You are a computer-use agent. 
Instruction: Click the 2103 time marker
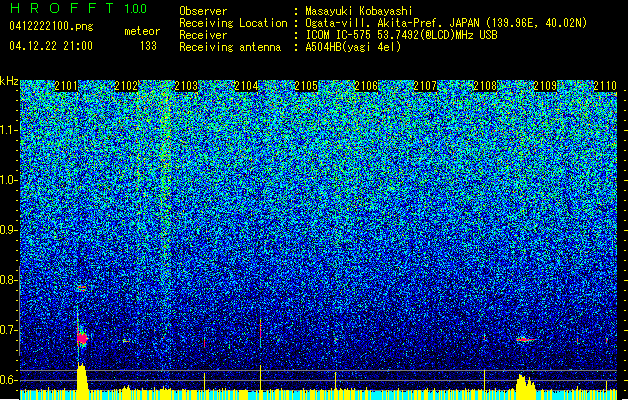[186, 86]
